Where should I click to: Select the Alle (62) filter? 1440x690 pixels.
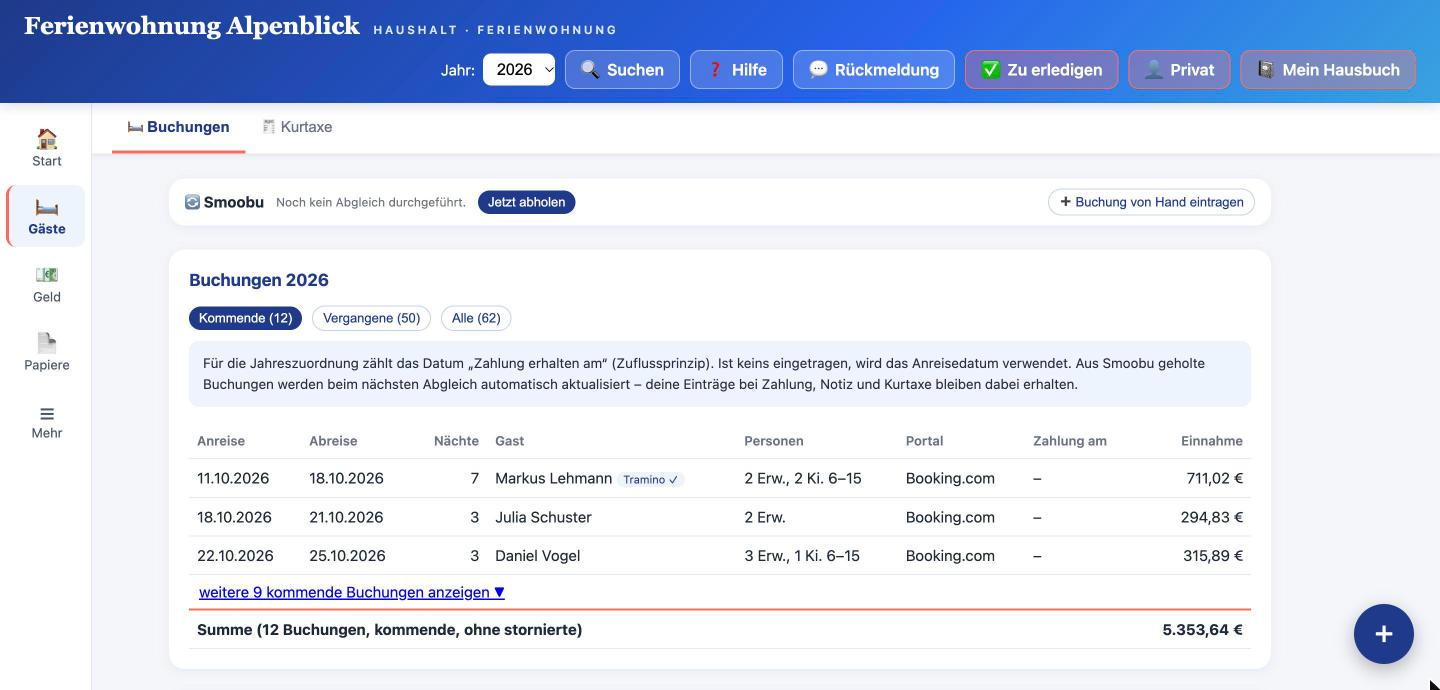(x=476, y=318)
